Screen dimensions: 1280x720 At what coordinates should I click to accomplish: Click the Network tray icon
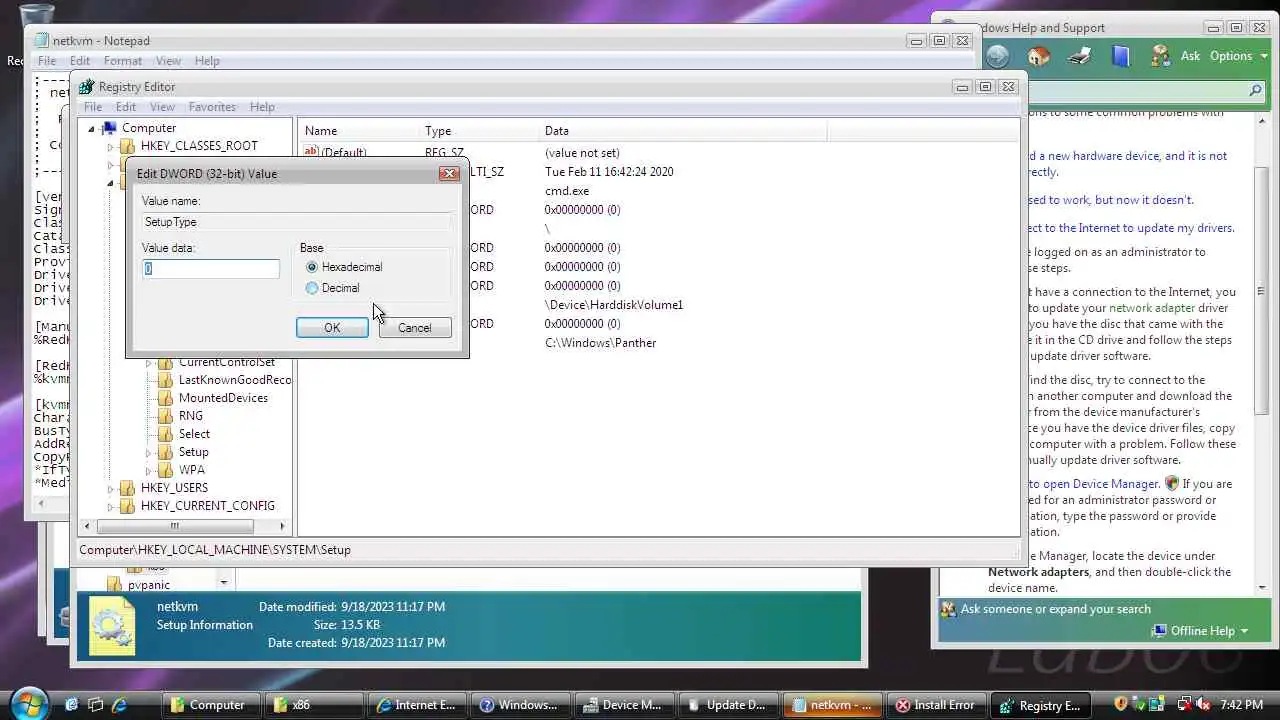click(1184, 705)
